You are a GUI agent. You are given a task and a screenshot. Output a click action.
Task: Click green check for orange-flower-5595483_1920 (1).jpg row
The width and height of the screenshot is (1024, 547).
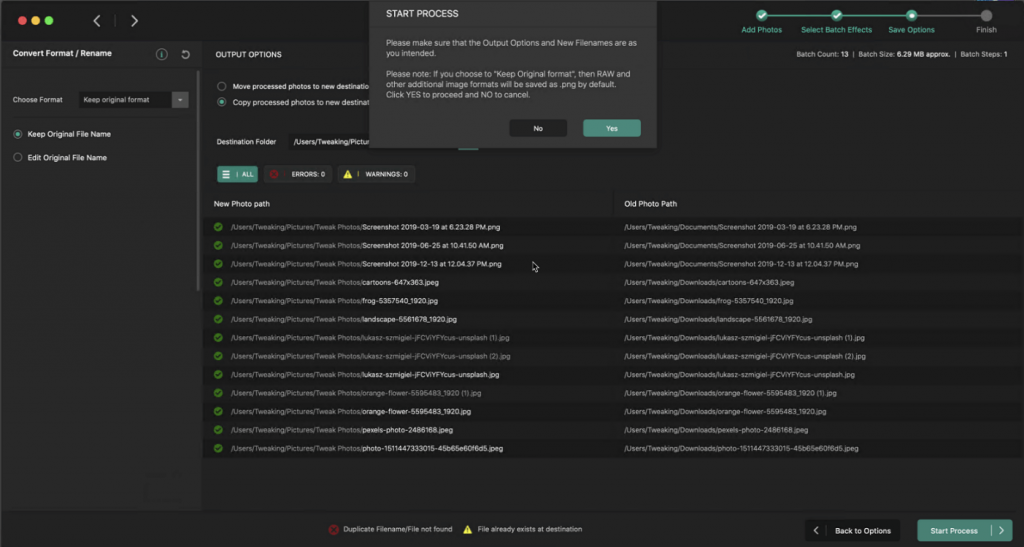click(x=218, y=393)
